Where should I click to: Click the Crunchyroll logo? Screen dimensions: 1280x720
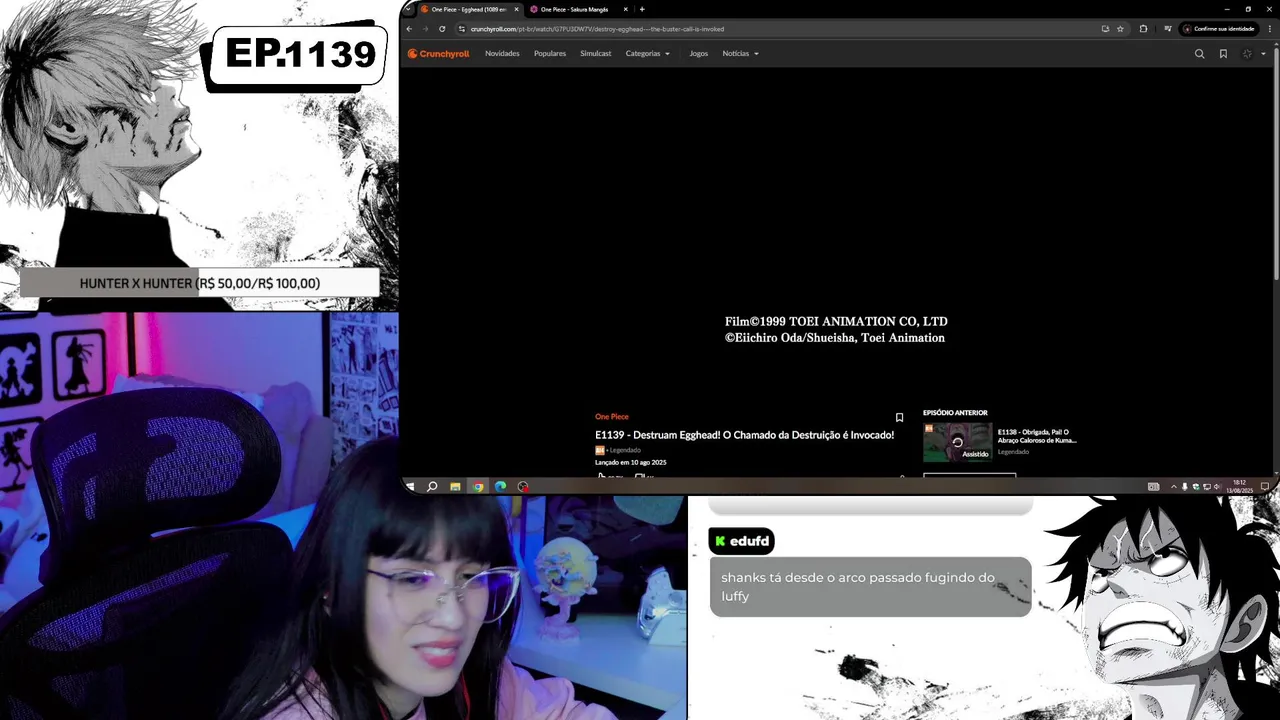438,54
